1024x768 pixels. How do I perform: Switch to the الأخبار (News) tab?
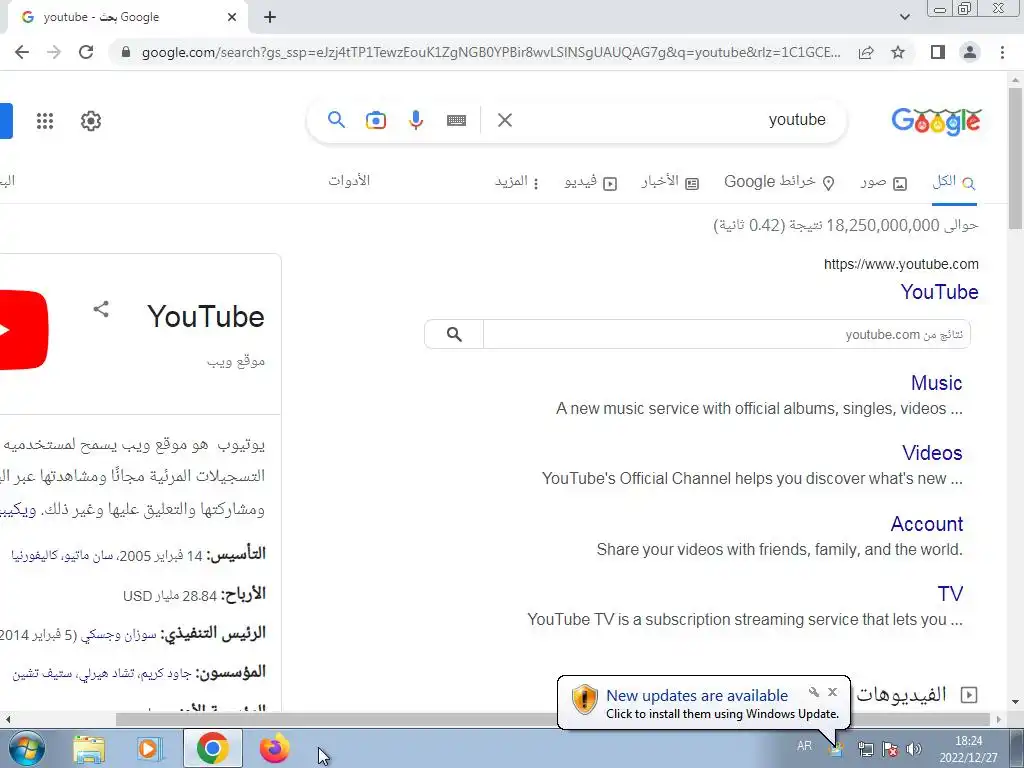coord(670,182)
